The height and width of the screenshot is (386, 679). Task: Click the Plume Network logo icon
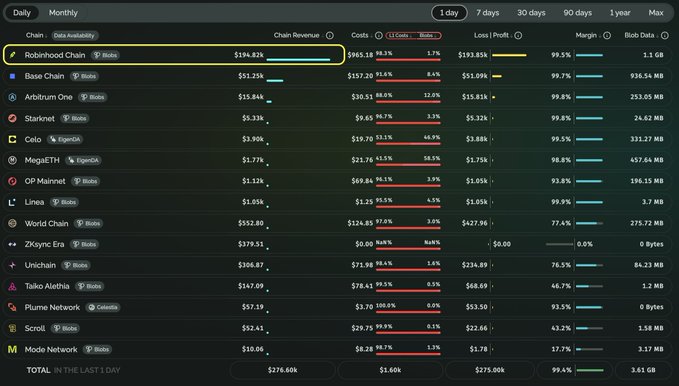click(13, 307)
